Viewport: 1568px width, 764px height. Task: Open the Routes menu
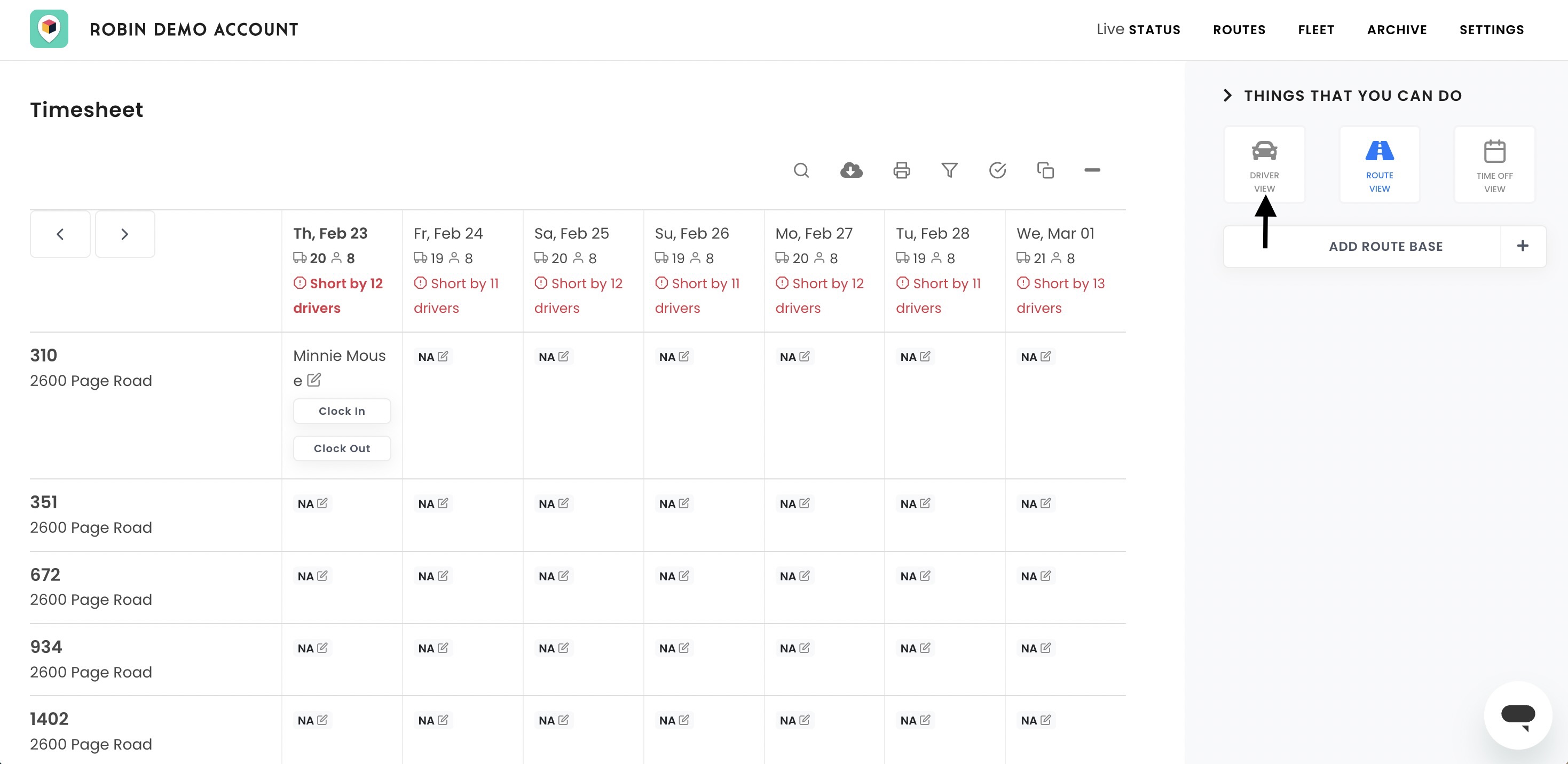point(1239,29)
